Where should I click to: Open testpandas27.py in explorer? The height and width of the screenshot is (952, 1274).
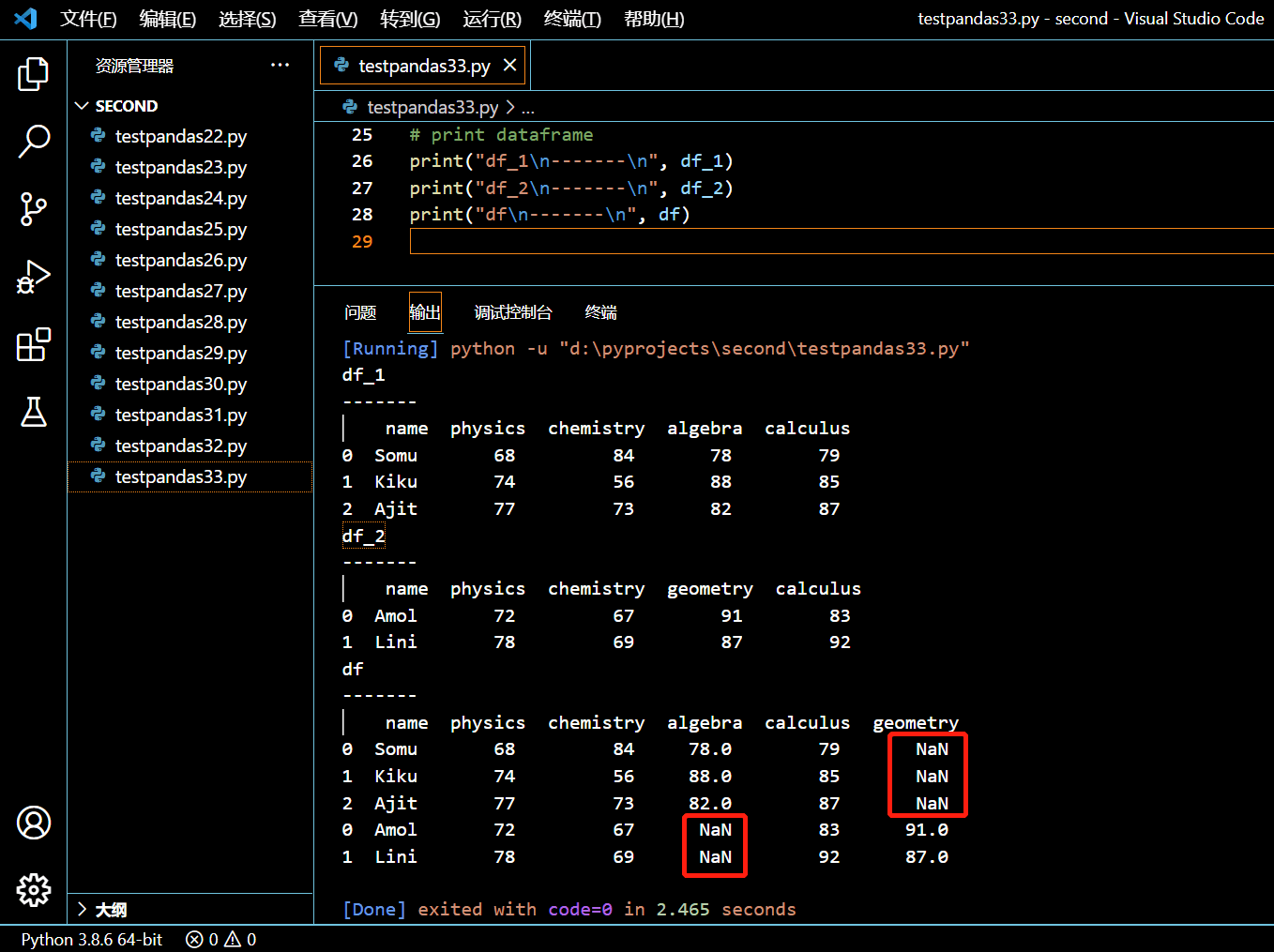pos(190,291)
